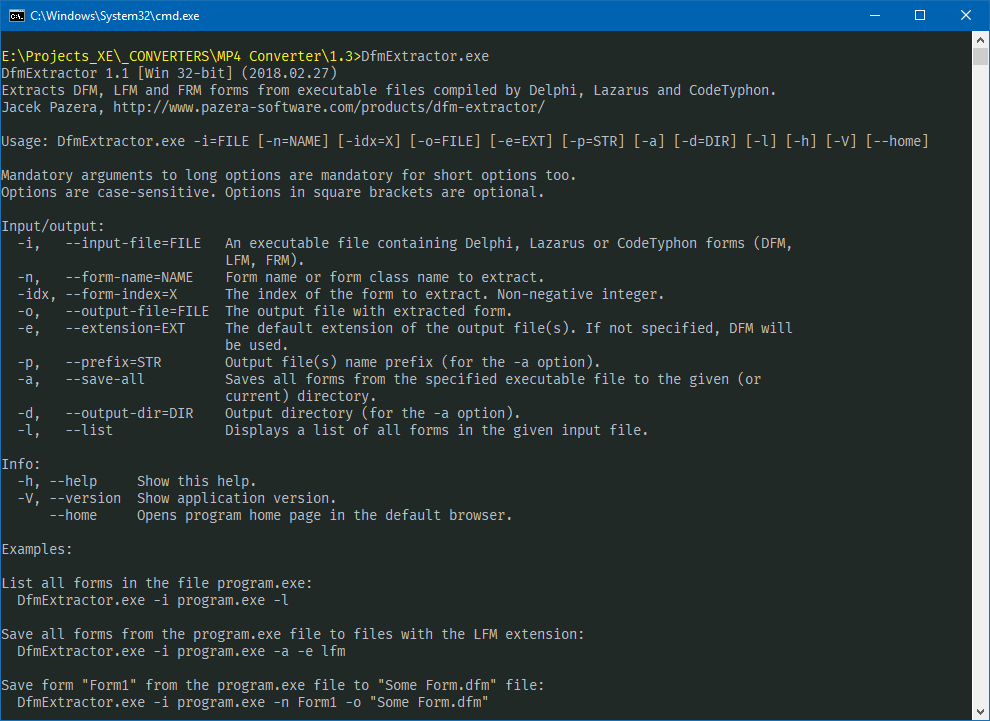Click the 'Info:' section heading

point(21,464)
